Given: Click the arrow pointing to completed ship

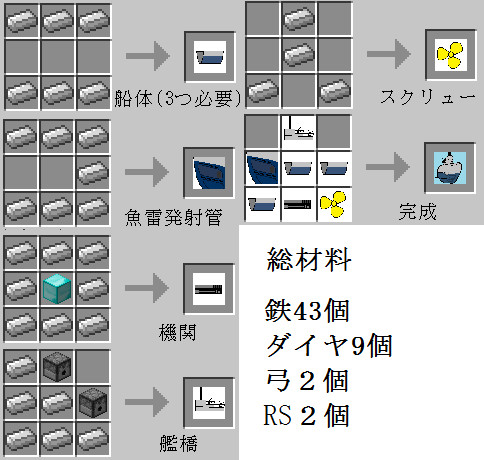Looking at the screenshot, I should coord(388,167).
